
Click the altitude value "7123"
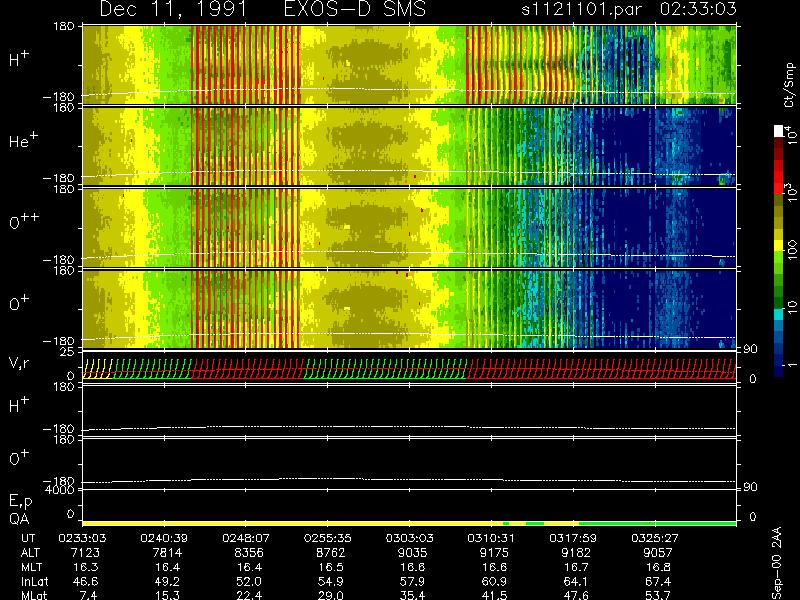click(85, 553)
